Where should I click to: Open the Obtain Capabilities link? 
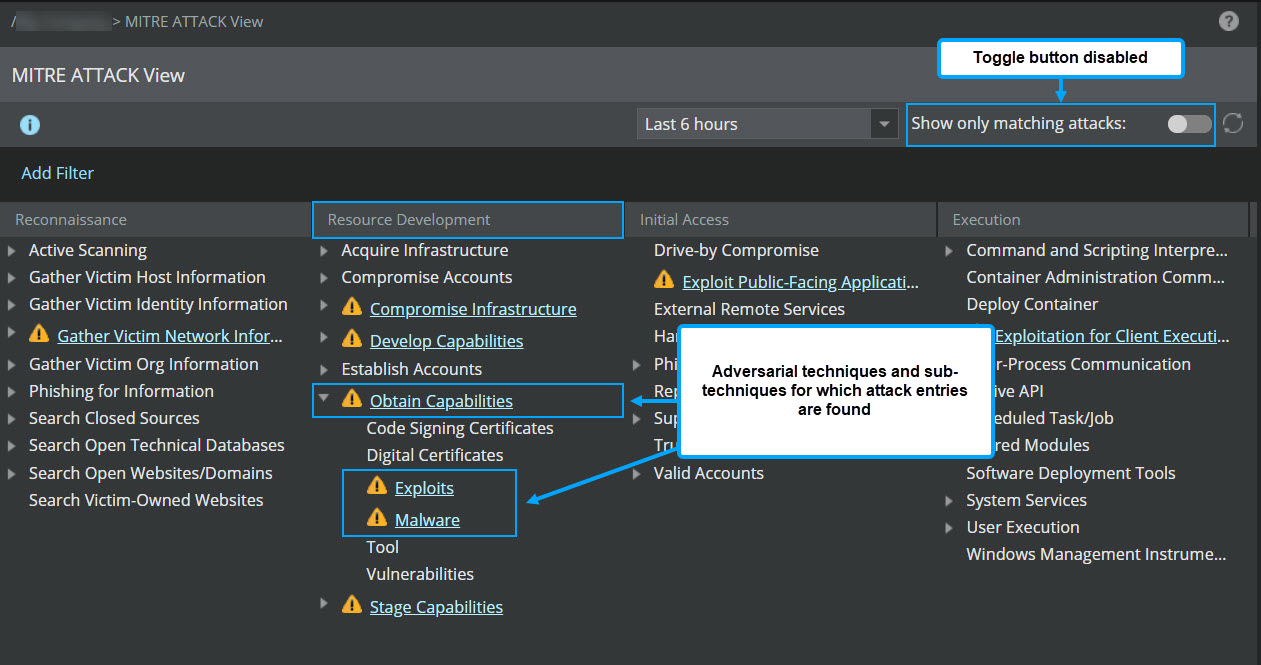[441, 401]
